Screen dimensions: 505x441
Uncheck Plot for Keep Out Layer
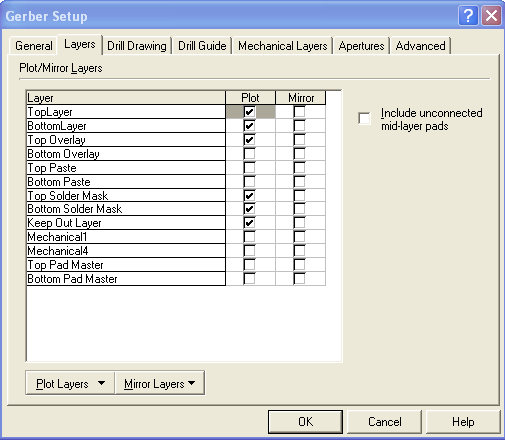[249, 223]
